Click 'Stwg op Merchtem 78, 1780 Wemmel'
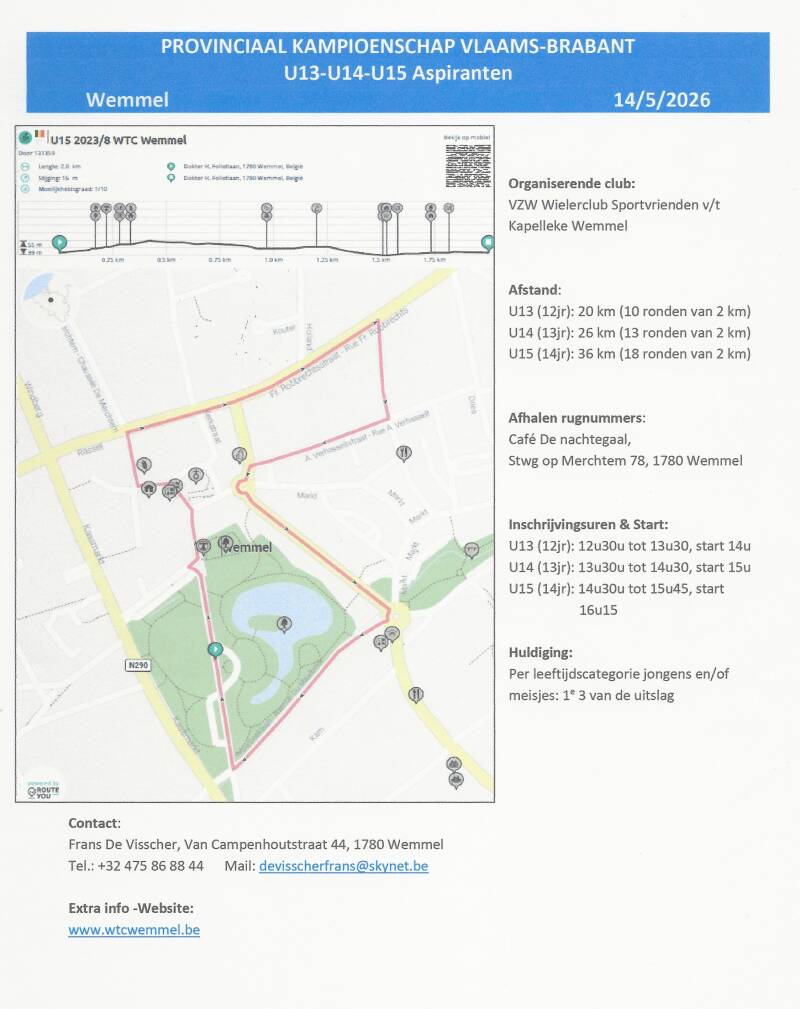Image resolution: width=800 pixels, height=1009 pixels. [x=626, y=461]
